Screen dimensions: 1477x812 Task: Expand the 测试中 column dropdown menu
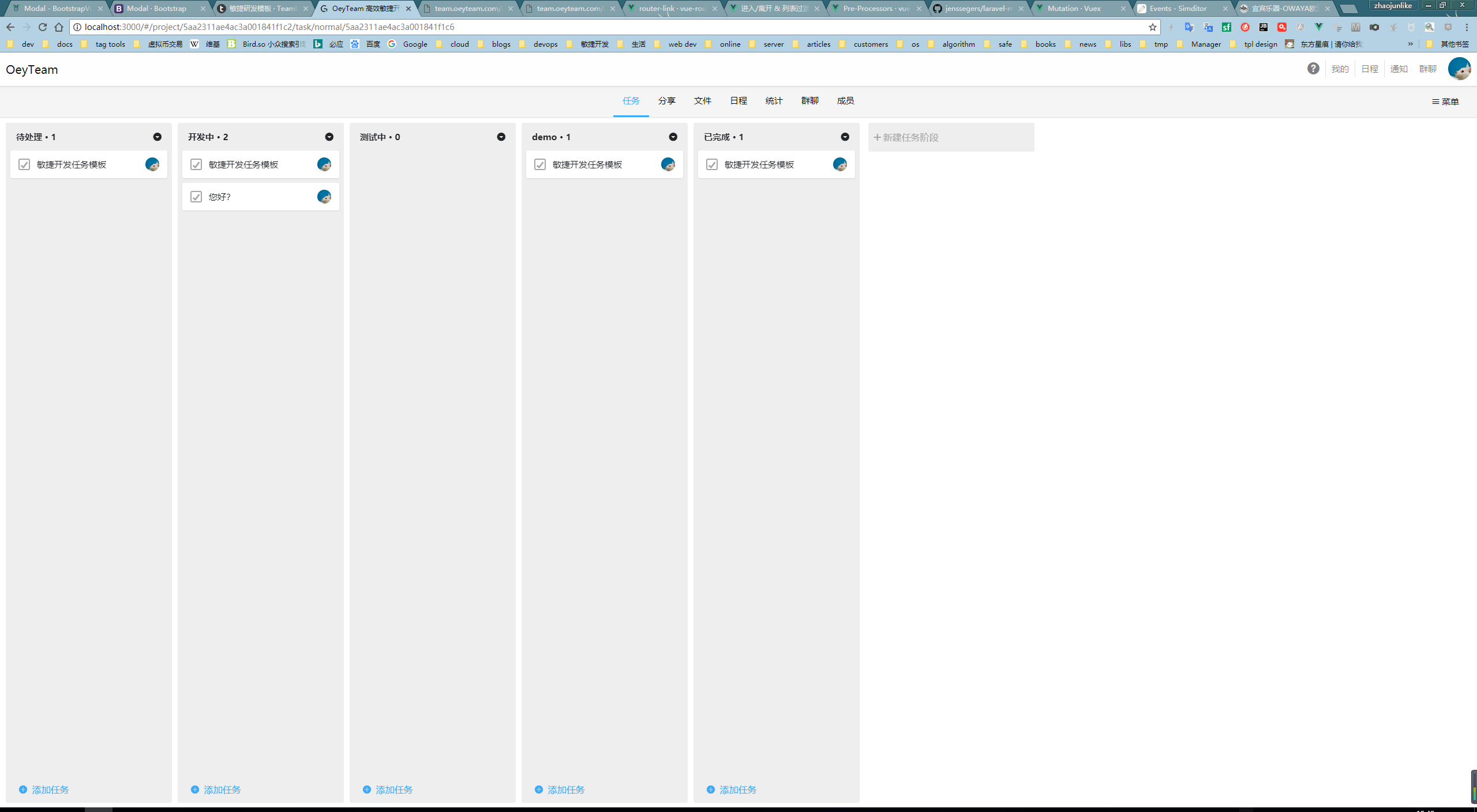501,137
